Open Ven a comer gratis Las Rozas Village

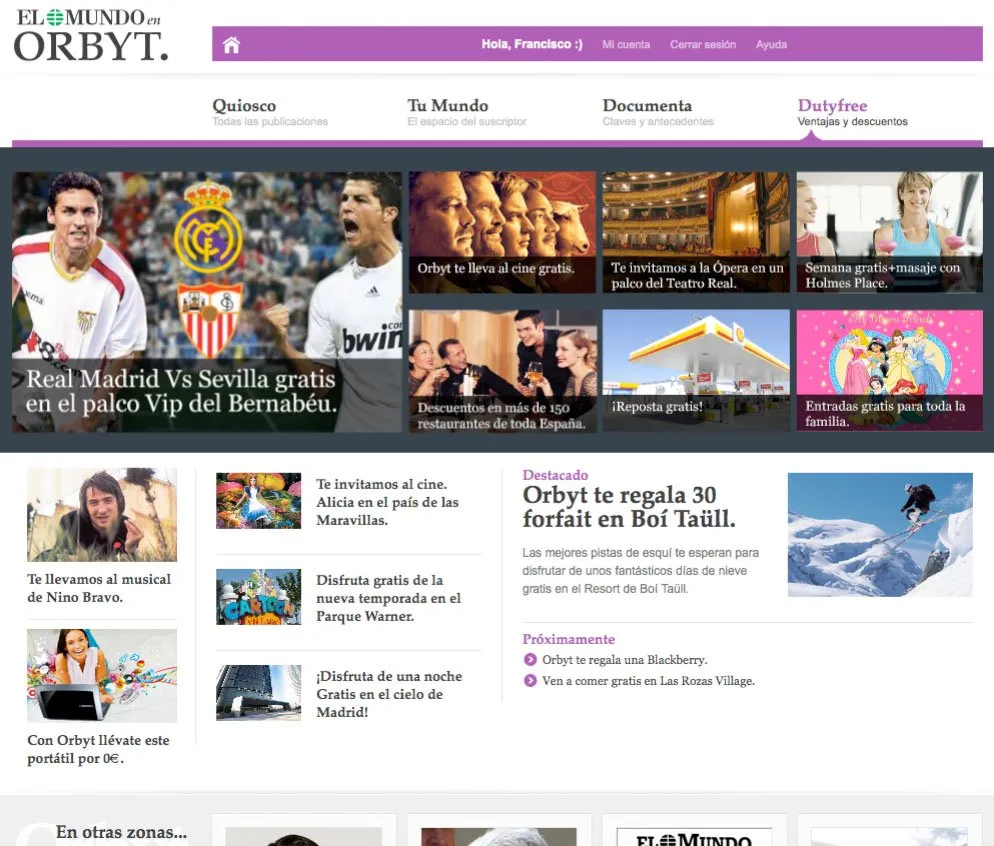pyautogui.click(x=649, y=681)
